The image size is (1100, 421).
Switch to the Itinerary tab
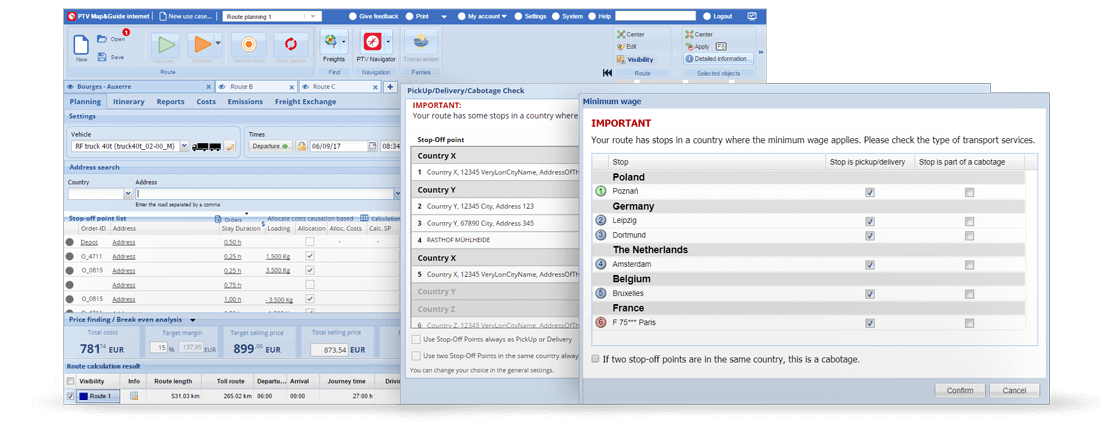[x=128, y=101]
